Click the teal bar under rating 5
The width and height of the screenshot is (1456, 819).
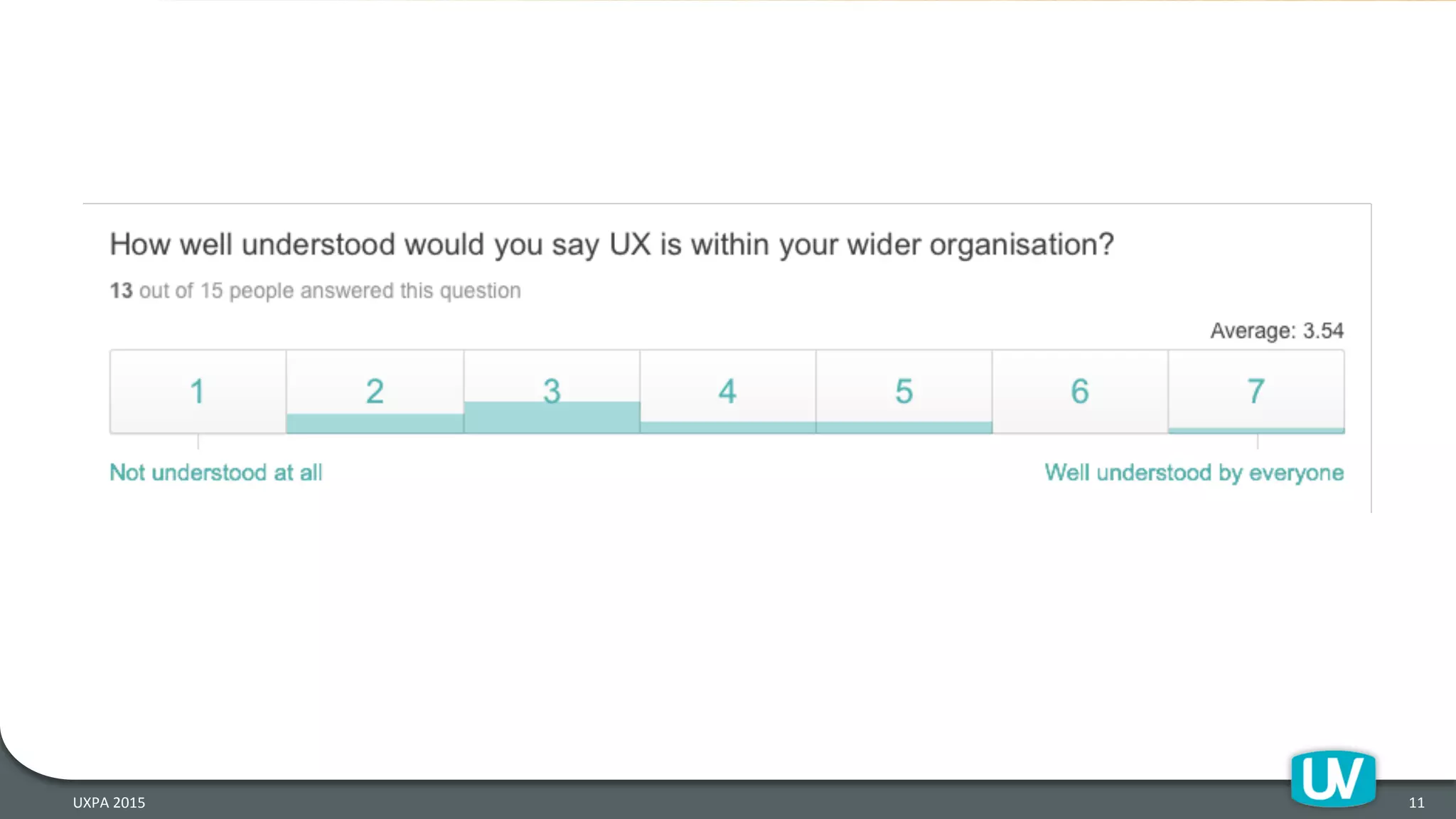904,427
